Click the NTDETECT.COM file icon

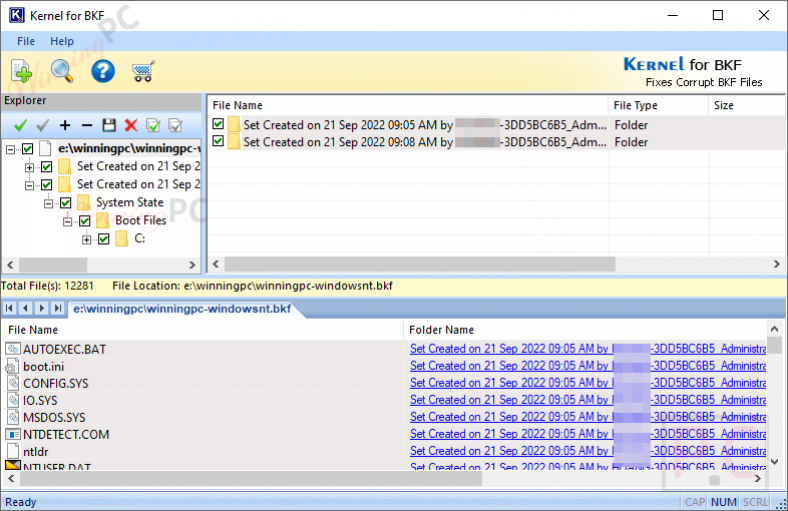pyautogui.click(x=13, y=434)
